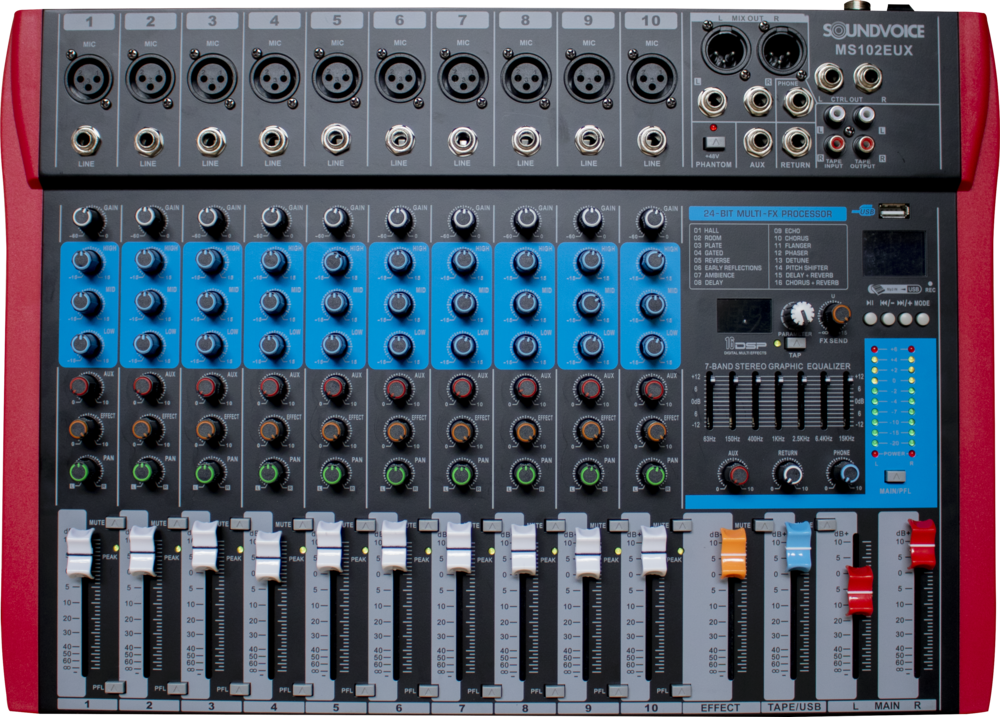Image resolution: width=1000 pixels, height=717 pixels.
Task: Click the channel 2 red AUX knob
Action: (x=146, y=386)
